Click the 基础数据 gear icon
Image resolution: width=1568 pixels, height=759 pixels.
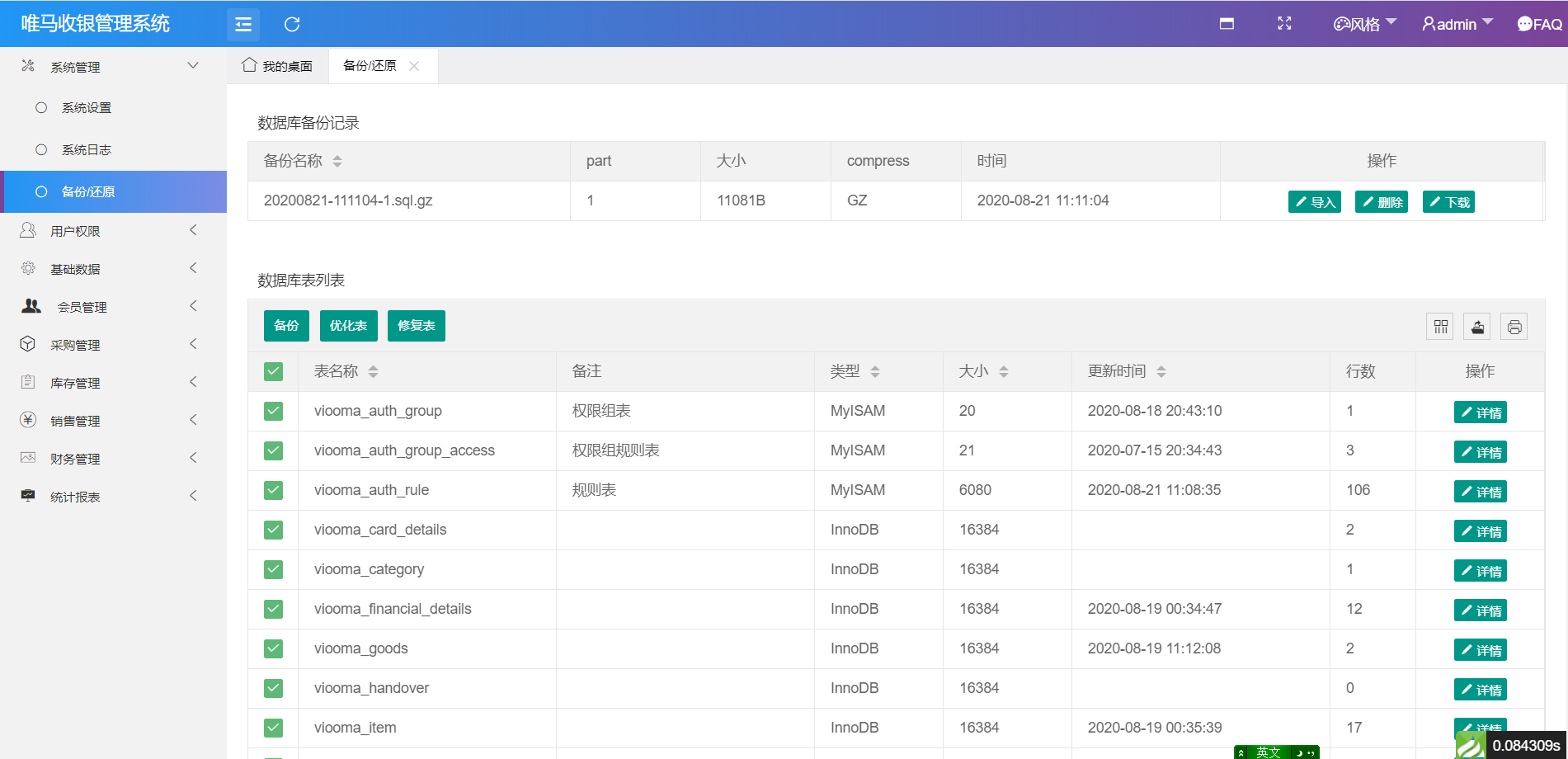pyautogui.click(x=28, y=268)
